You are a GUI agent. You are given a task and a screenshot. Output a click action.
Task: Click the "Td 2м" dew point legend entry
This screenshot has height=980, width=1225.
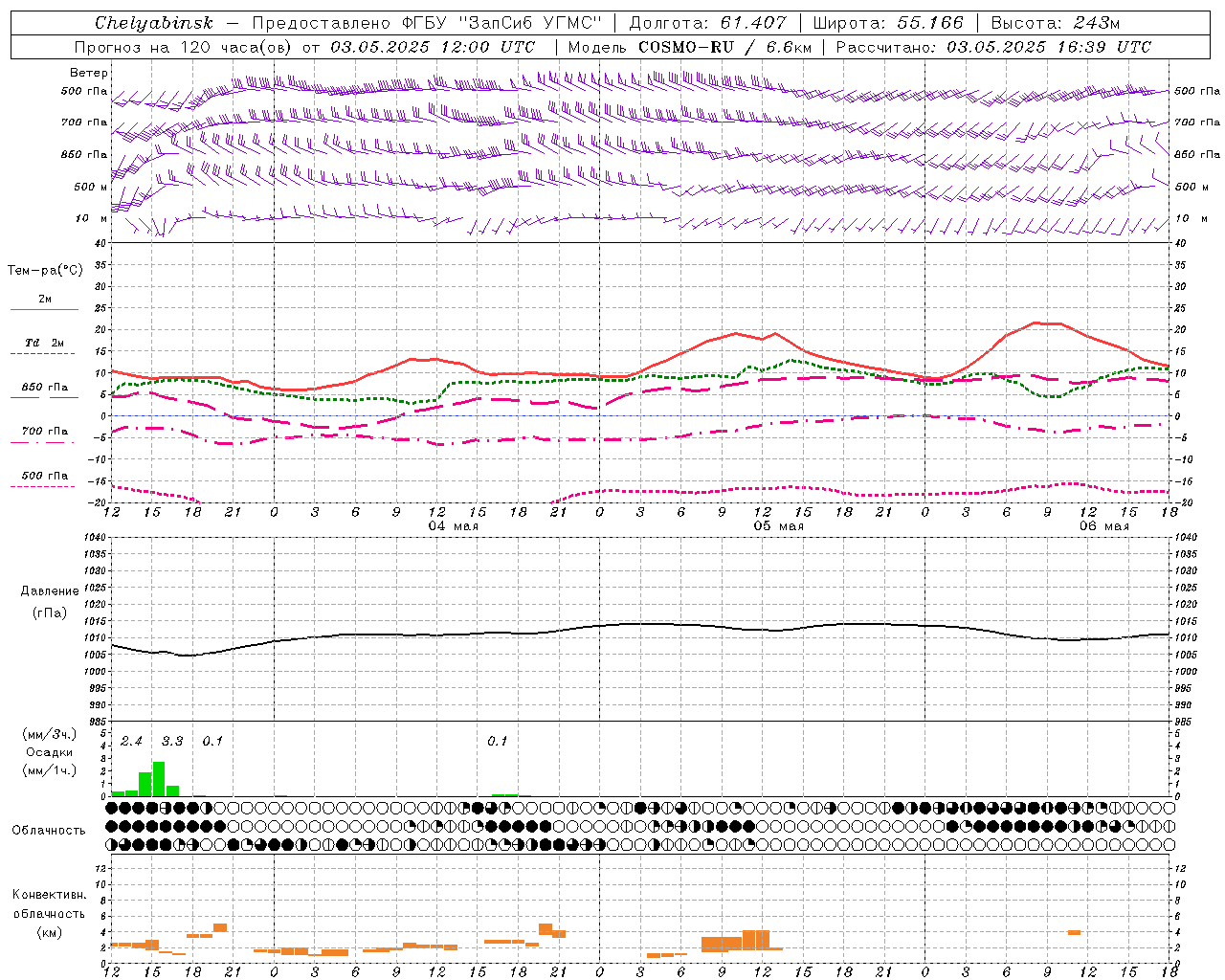tap(44, 343)
